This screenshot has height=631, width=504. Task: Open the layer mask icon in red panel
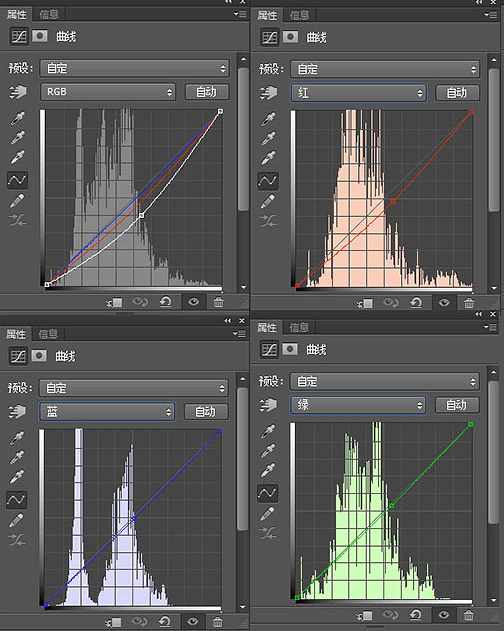[290, 37]
